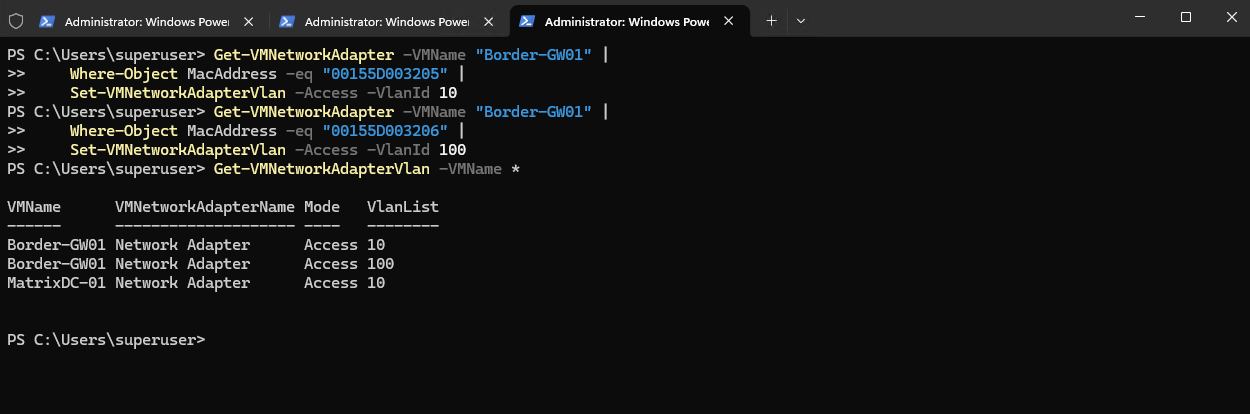The image size is (1250, 414).
Task: Close the active third PowerShell tab
Action: [x=728, y=20]
